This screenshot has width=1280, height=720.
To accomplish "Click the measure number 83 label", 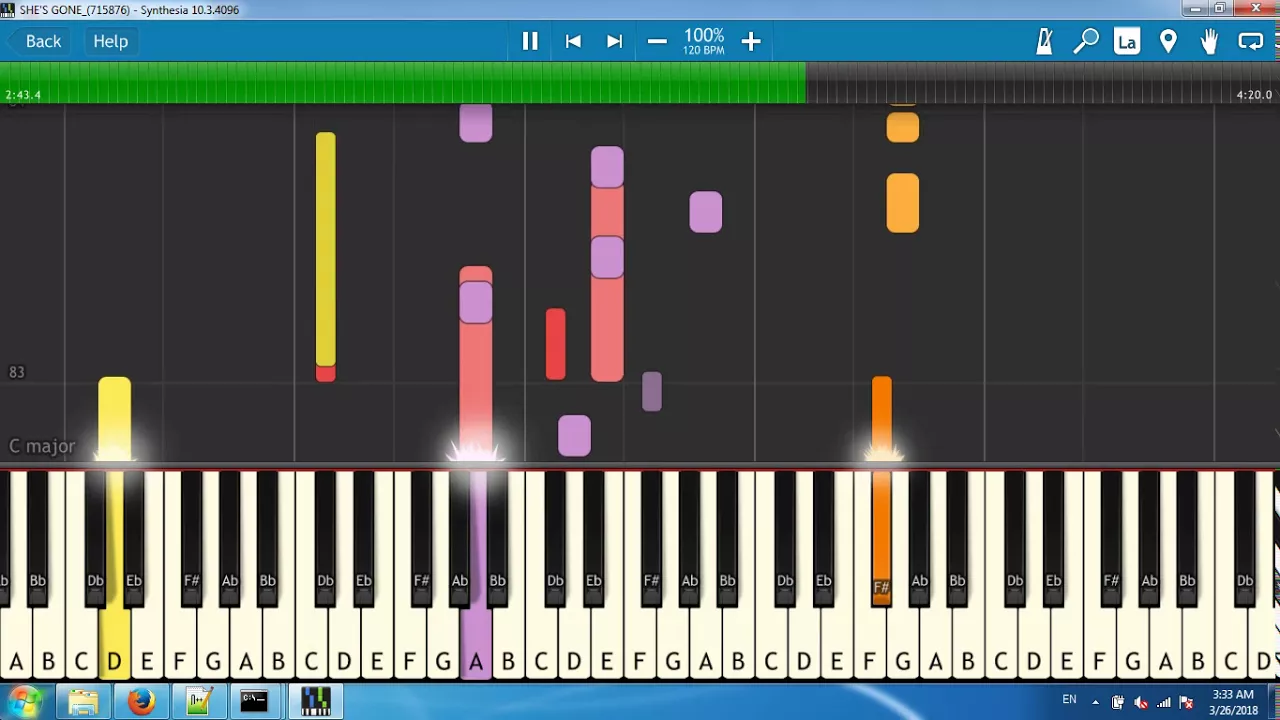I will [x=16, y=372].
